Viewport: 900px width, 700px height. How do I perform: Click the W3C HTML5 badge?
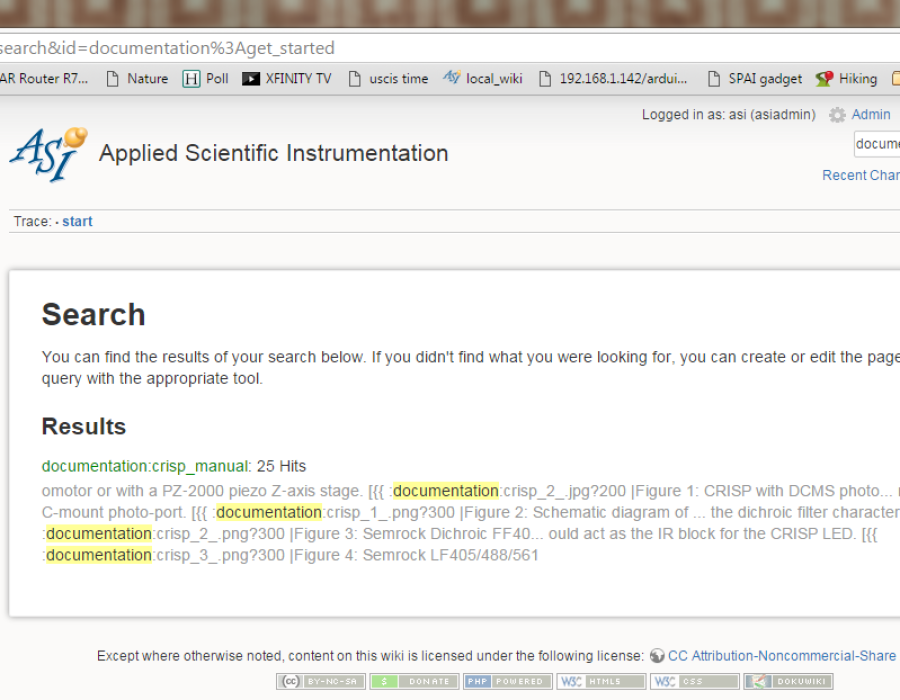[601, 681]
